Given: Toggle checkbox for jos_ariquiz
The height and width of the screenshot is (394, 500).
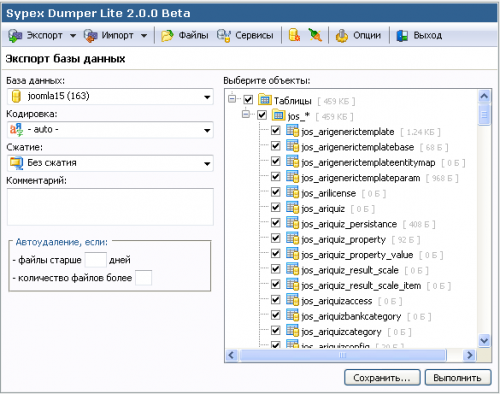Looking at the screenshot, I should pyautogui.click(x=275, y=207).
